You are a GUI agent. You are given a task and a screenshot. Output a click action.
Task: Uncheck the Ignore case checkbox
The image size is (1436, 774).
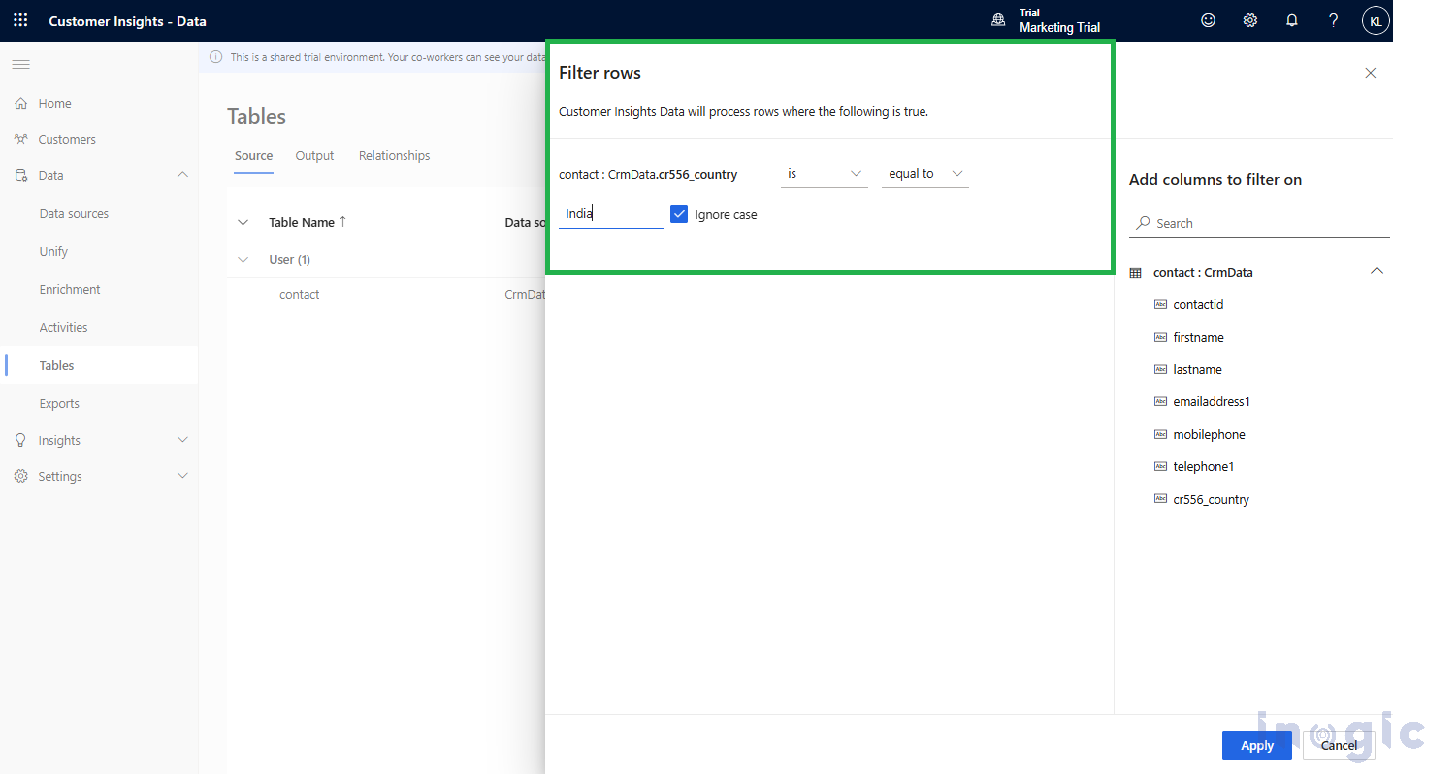tap(679, 214)
